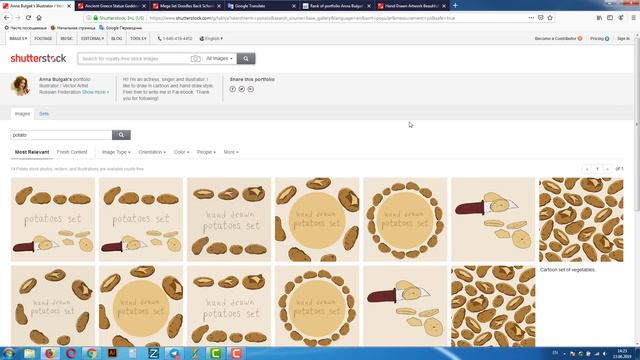
Task: Open the English language dropdown
Action: (211, 38)
